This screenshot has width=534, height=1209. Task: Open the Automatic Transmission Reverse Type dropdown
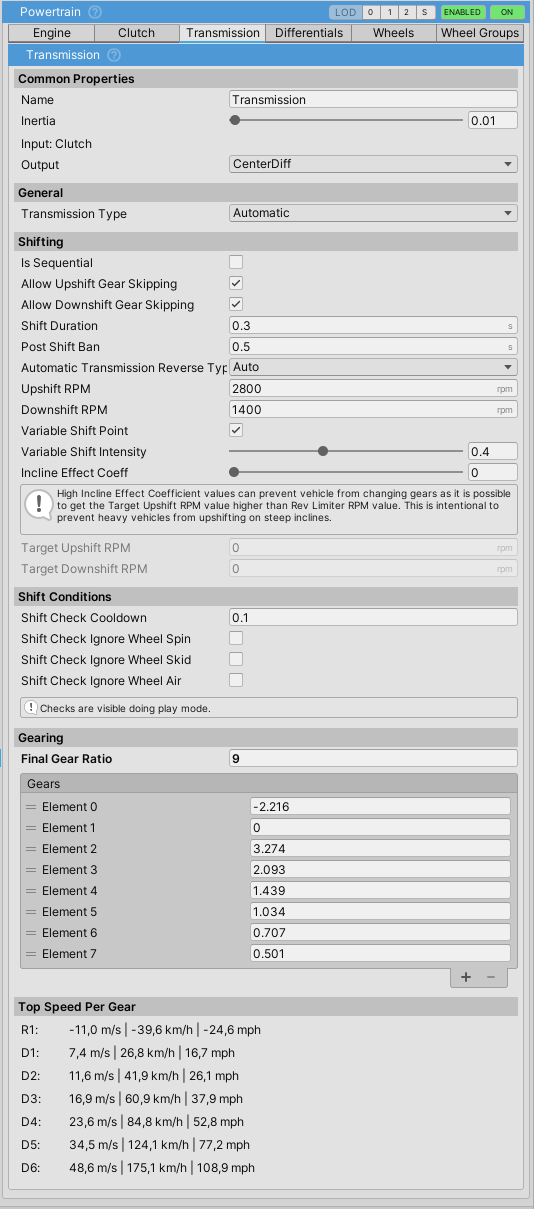(x=373, y=367)
